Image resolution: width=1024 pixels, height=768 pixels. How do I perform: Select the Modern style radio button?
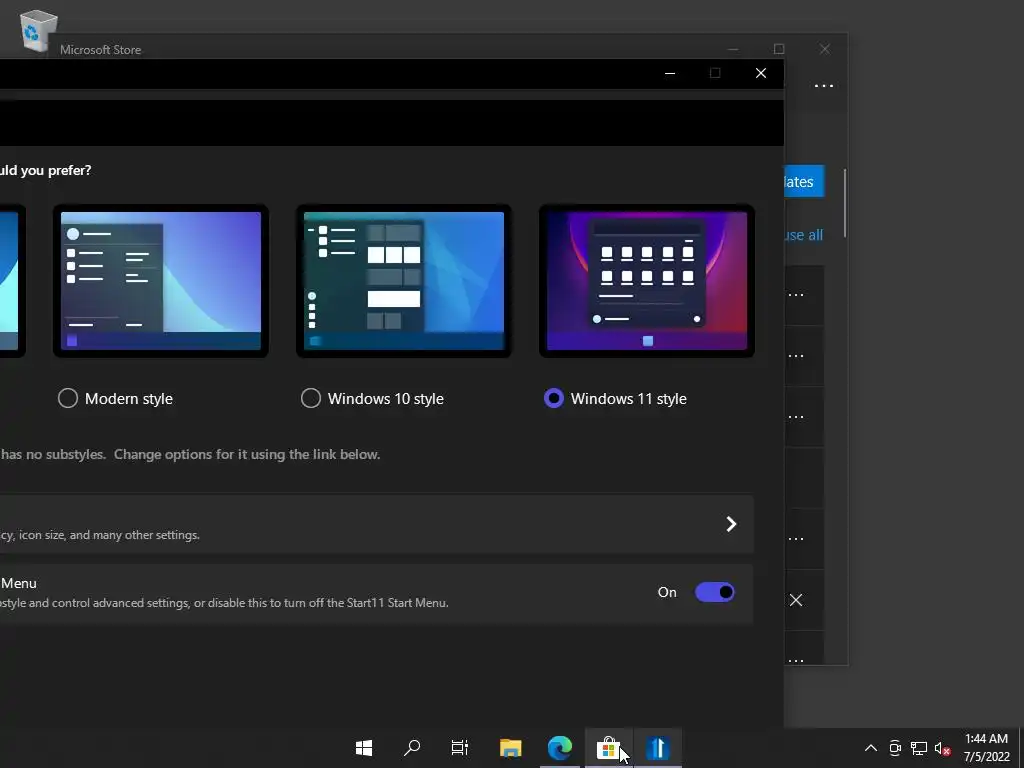click(68, 398)
